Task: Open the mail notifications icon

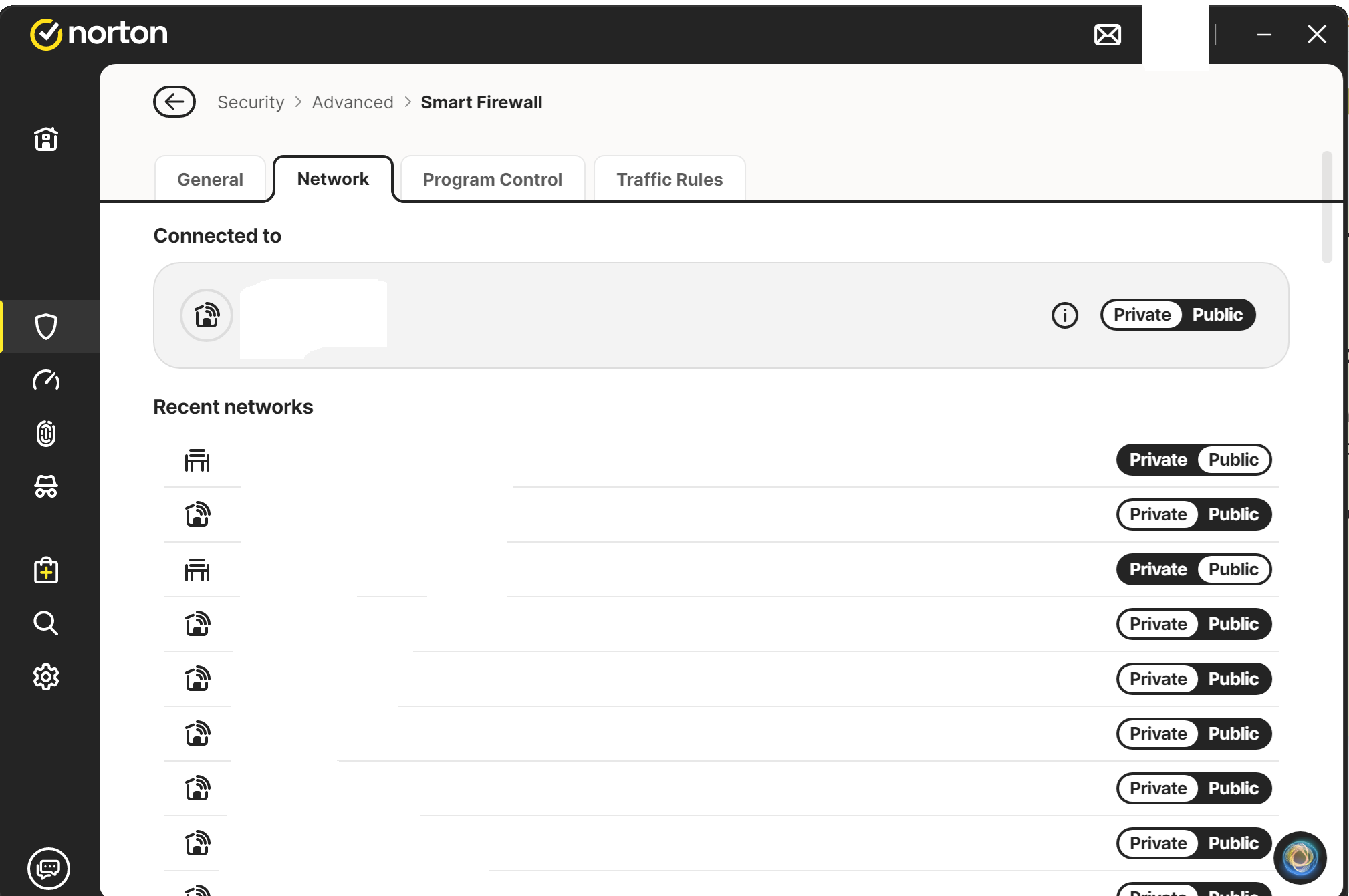Action: pyautogui.click(x=1107, y=35)
